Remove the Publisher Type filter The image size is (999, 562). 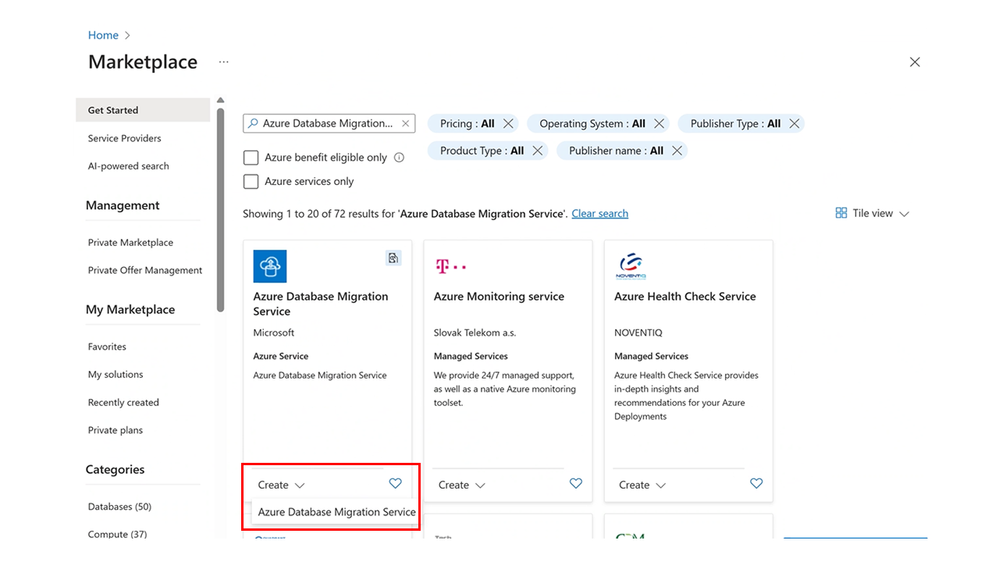pos(794,124)
